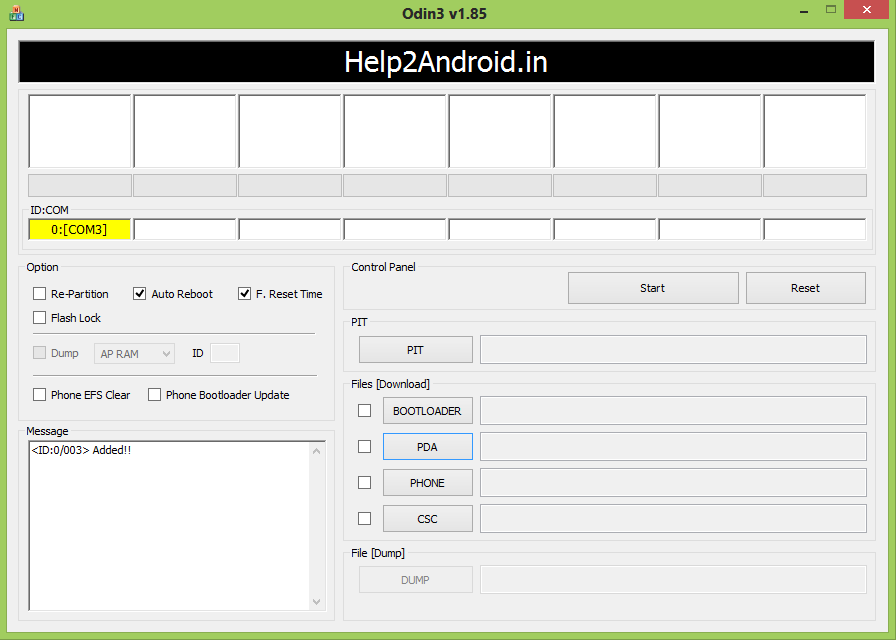The image size is (896, 640).
Task: Choose firmware with the PDA button
Action: pyautogui.click(x=427, y=447)
